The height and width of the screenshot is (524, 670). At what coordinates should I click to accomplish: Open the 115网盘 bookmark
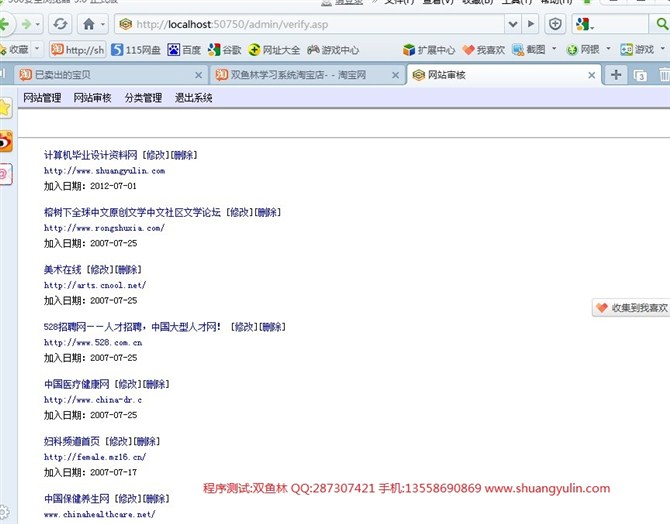135,50
